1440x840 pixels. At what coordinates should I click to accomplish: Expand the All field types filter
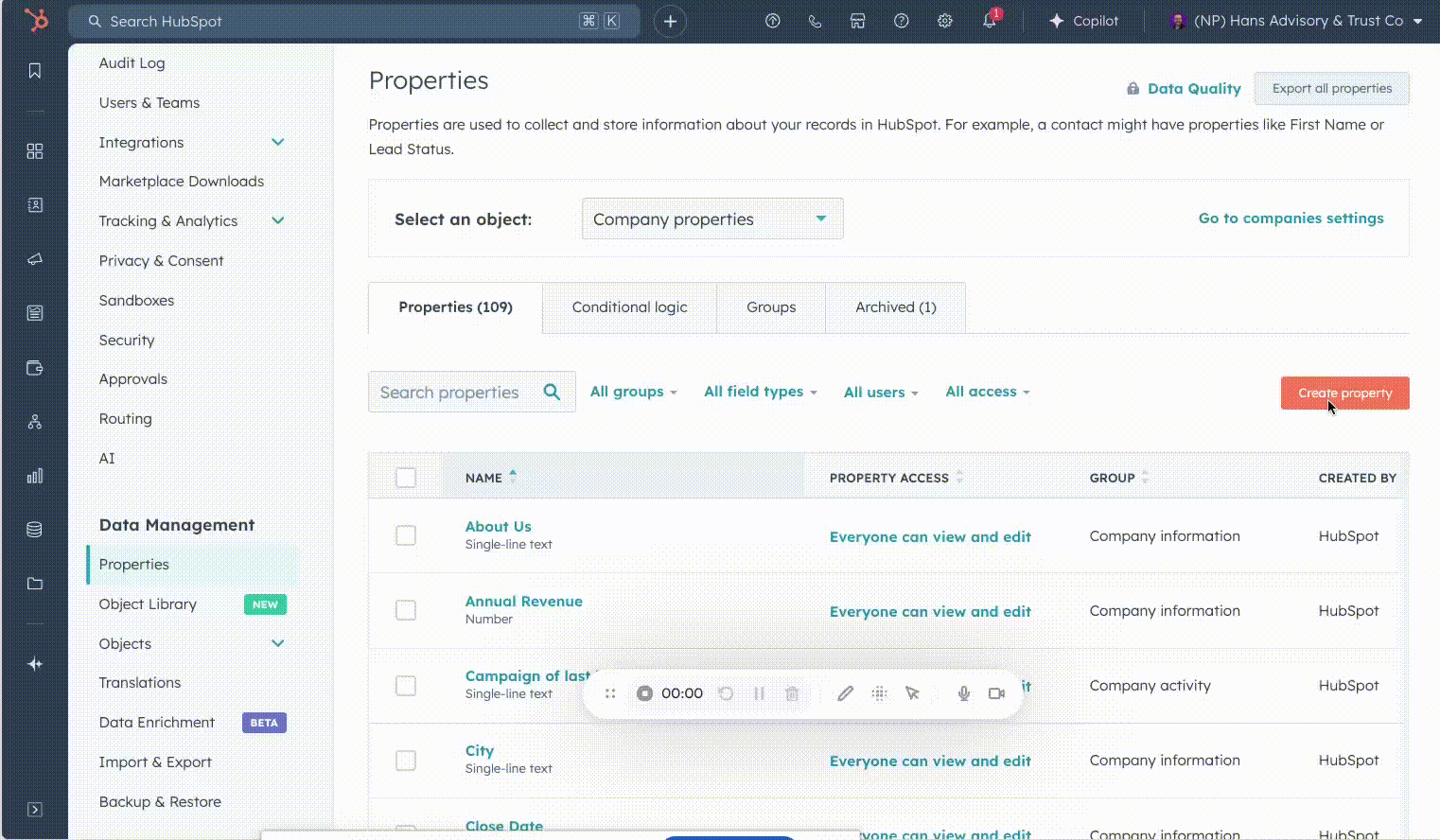760,392
